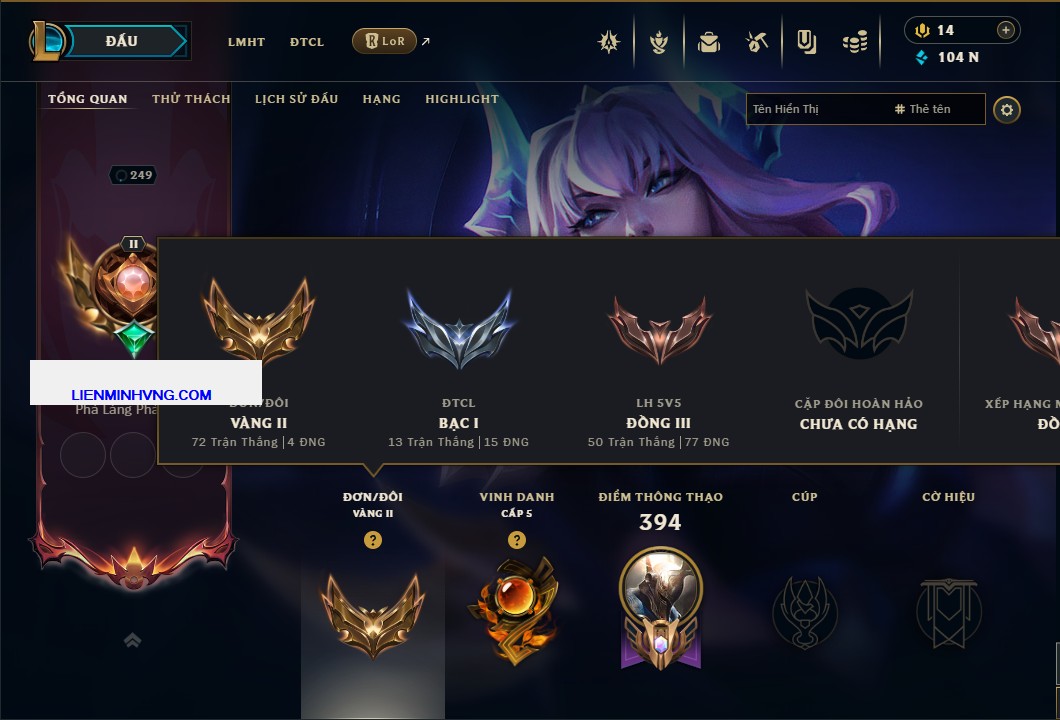Open the HIGHLIGHT tab

pyautogui.click(x=462, y=99)
